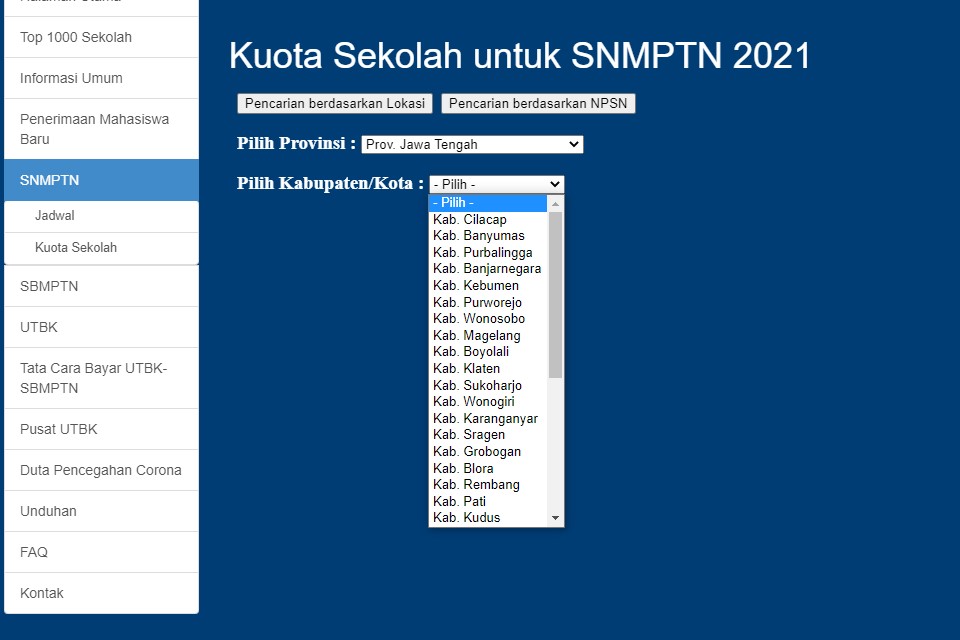Click Pencarian berdasarkan Lokasi button
The width and height of the screenshot is (960, 640).
[x=335, y=104]
